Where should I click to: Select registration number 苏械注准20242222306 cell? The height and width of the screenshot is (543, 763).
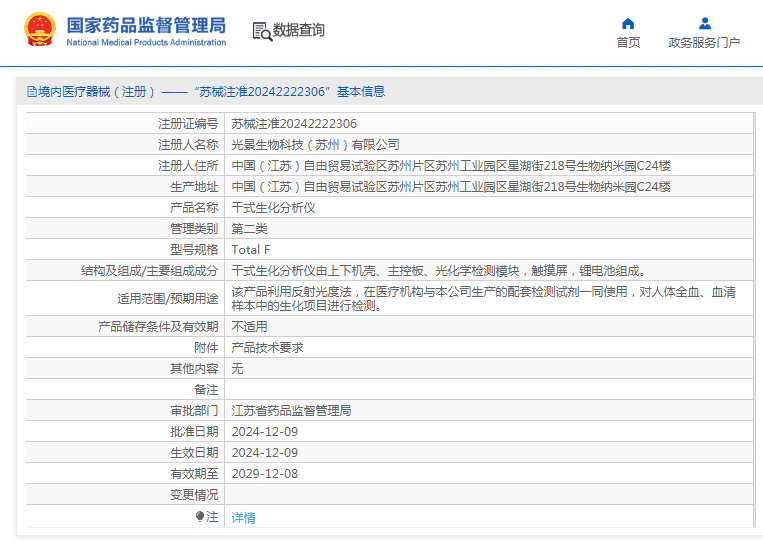coord(294,124)
